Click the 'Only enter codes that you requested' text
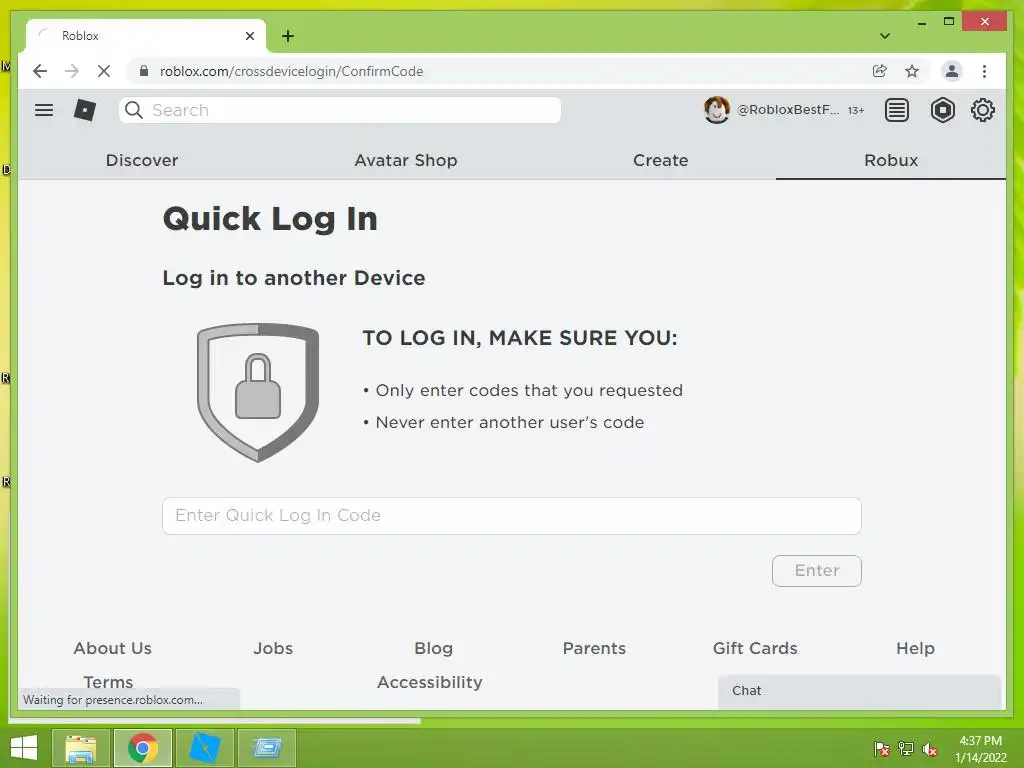The width and height of the screenshot is (1024, 768). (x=529, y=391)
